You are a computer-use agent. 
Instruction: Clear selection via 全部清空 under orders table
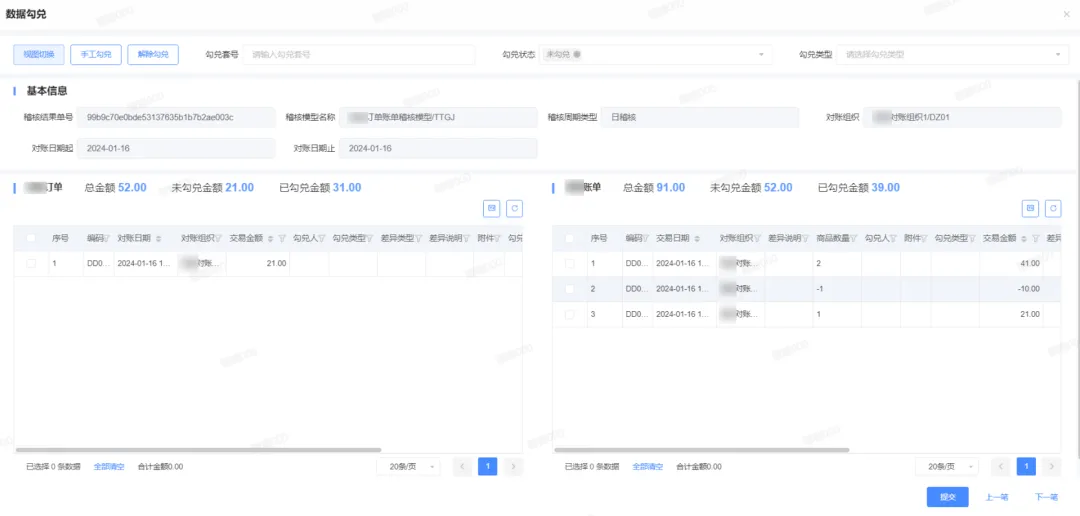[109, 466]
